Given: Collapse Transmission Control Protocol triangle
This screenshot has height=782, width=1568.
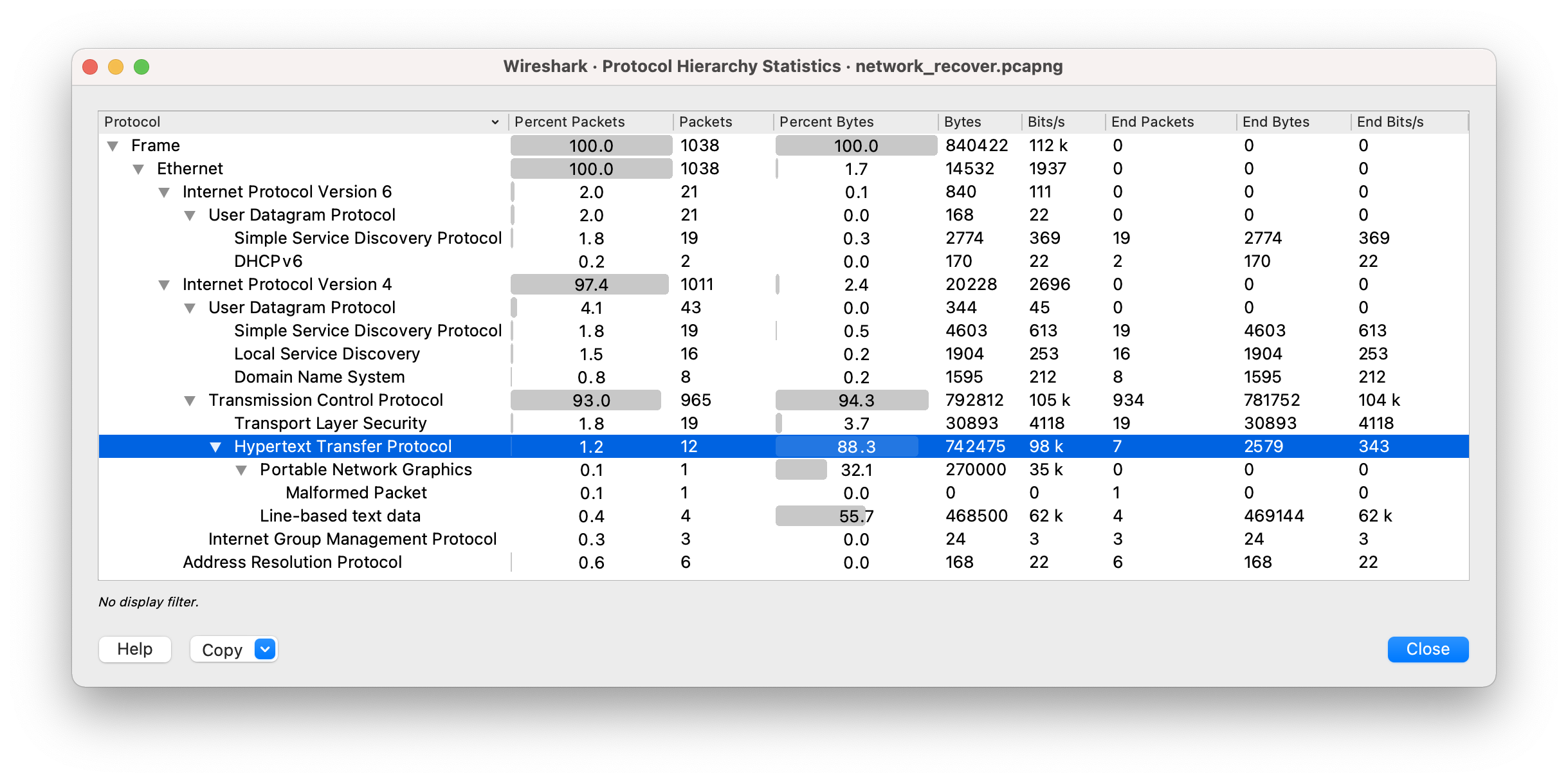Looking at the screenshot, I should click(190, 401).
